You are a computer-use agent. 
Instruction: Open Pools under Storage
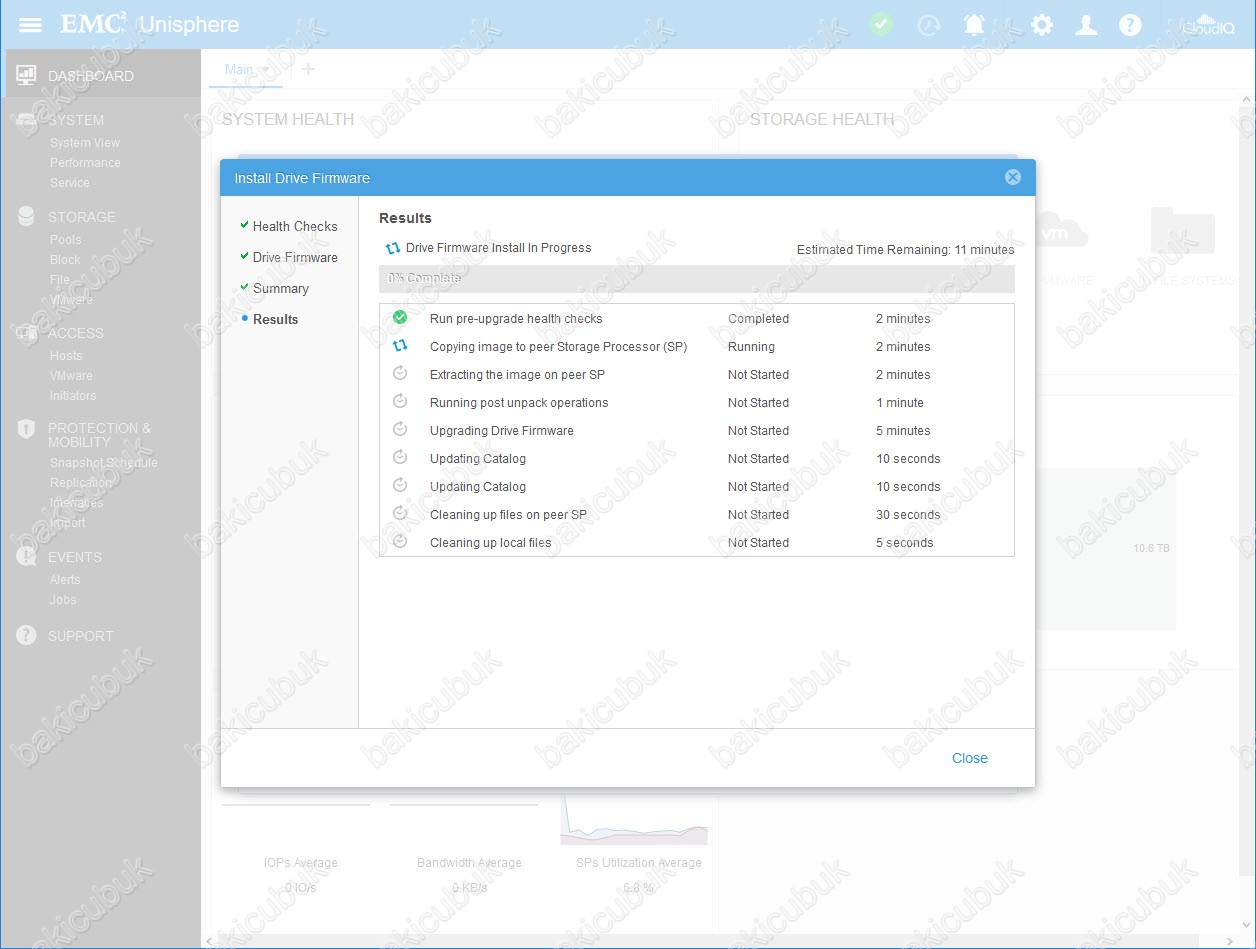tap(65, 240)
